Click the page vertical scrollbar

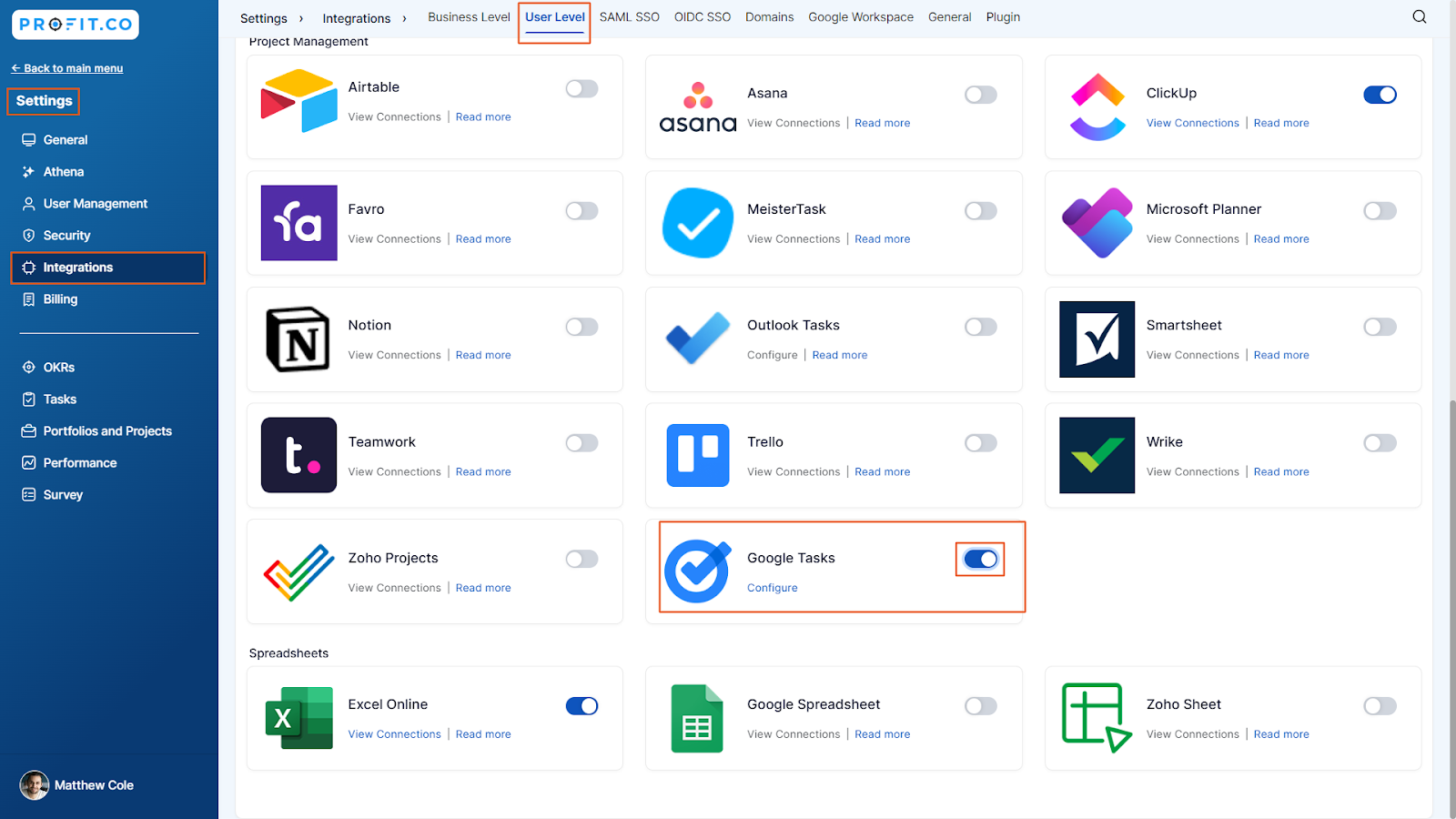point(1451,610)
